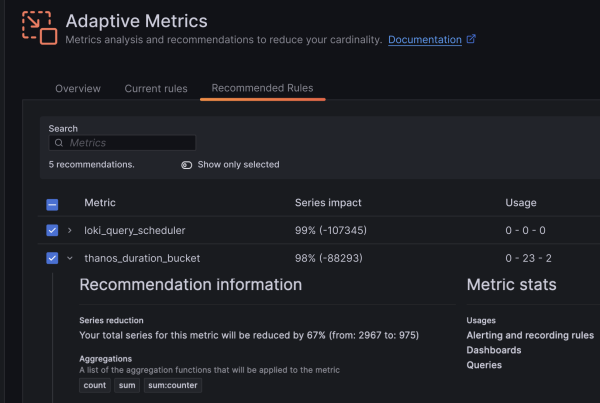The width and height of the screenshot is (600, 403).
Task: Switch to the Overview tab
Action: click(x=78, y=89)
